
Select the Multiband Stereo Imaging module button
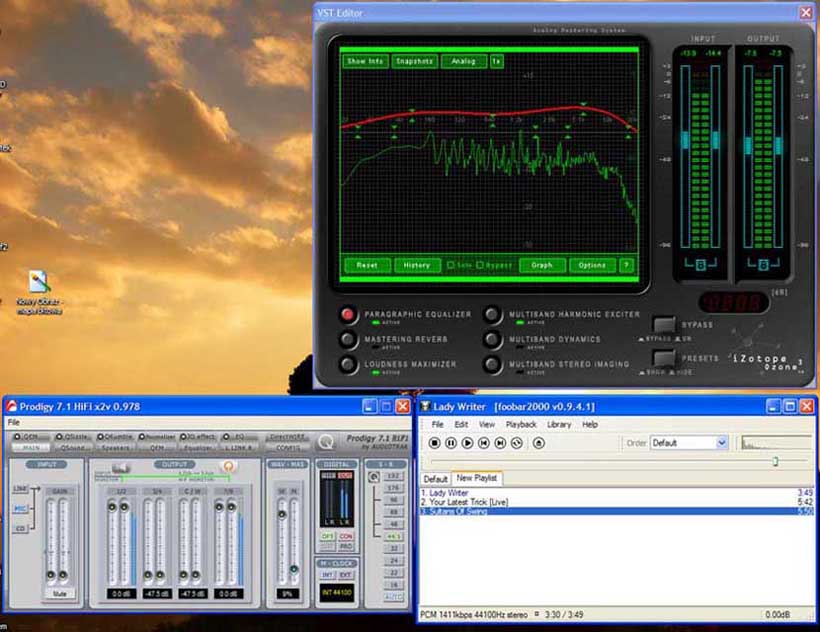(x=492, y=364)
